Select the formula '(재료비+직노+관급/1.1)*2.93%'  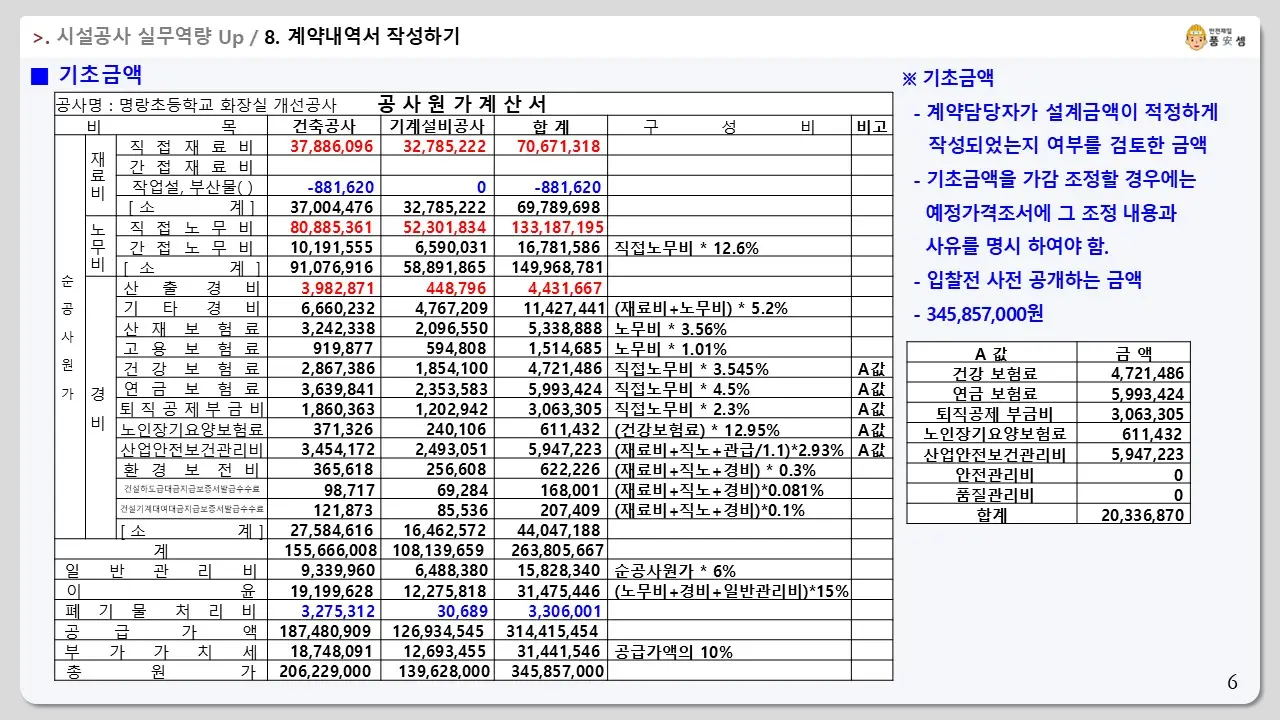click(x=729, y=450)
